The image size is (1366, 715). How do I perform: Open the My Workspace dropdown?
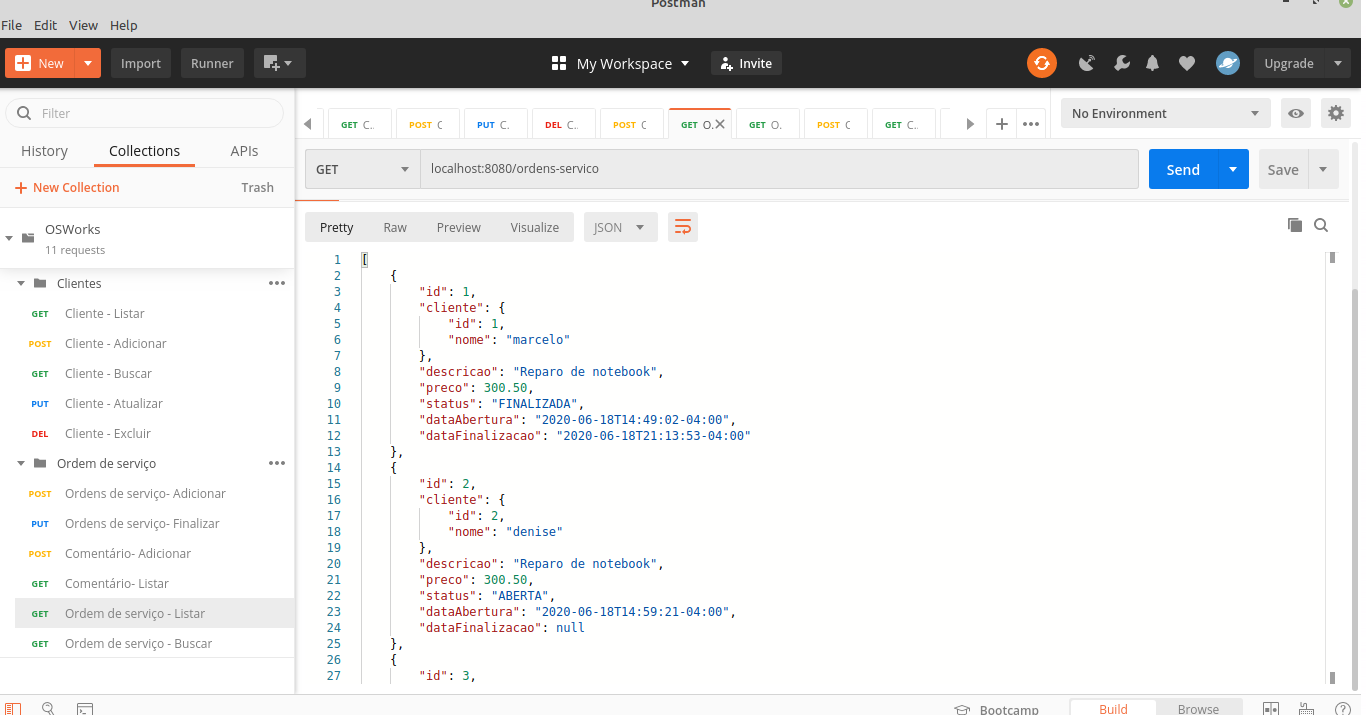[x=621, y=63]
